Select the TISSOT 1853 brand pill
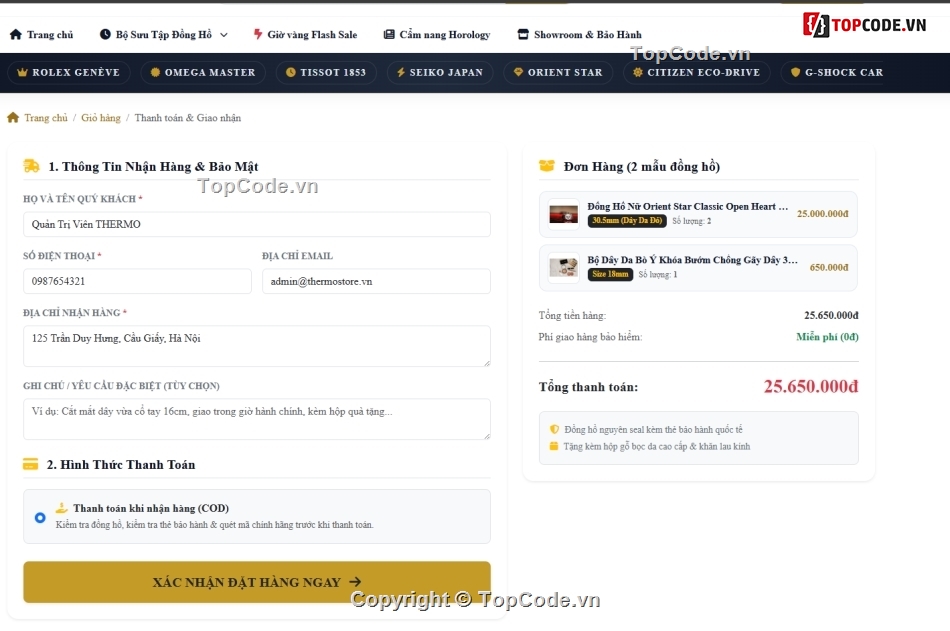This screenshot has width=950, height=631. [326, 72]
